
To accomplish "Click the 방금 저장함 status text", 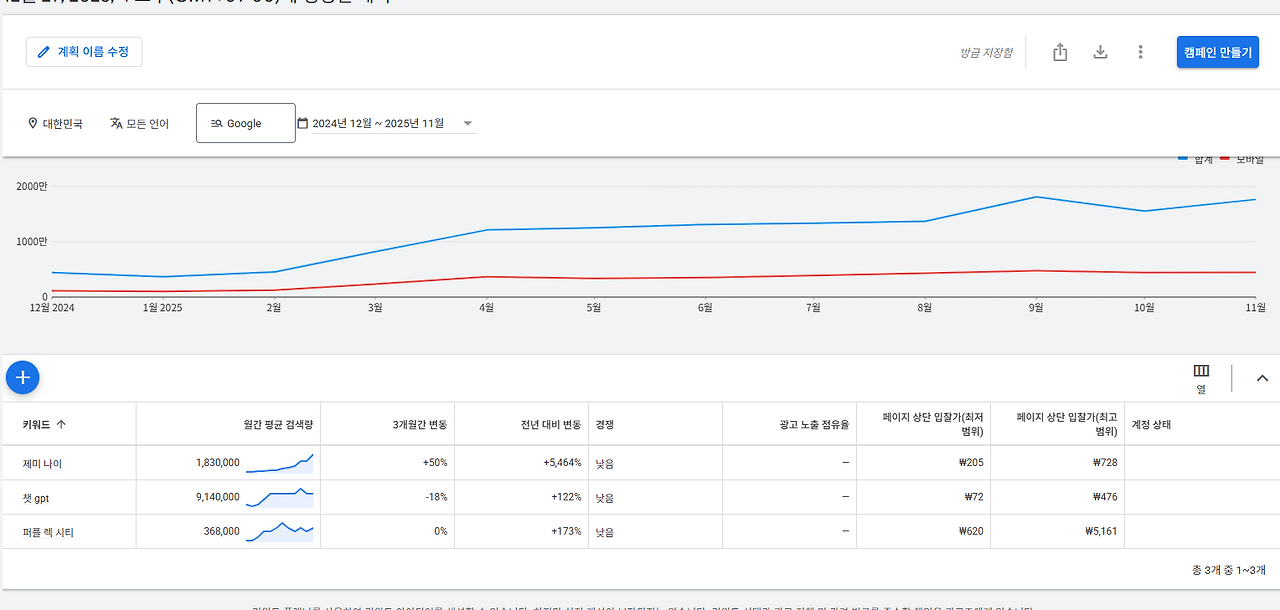I will (x=986, y=53).
